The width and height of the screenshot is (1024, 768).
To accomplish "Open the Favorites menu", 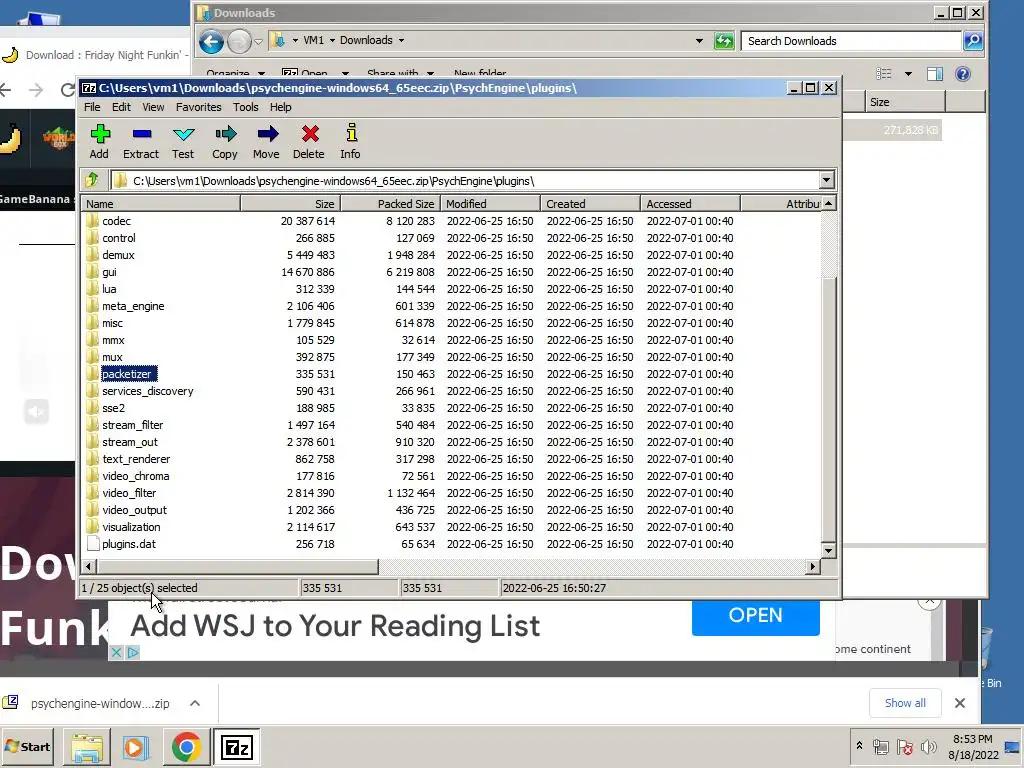I will click(199, 107).
